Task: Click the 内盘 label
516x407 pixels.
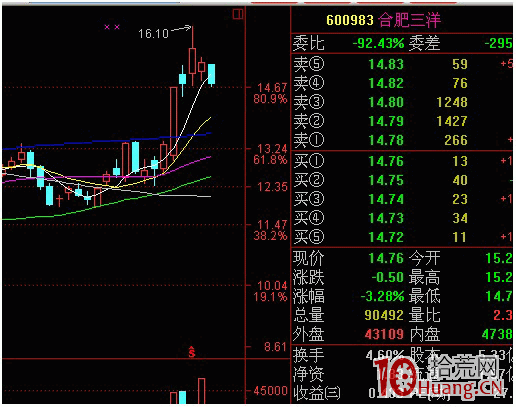Action: (x=424, y=334)
